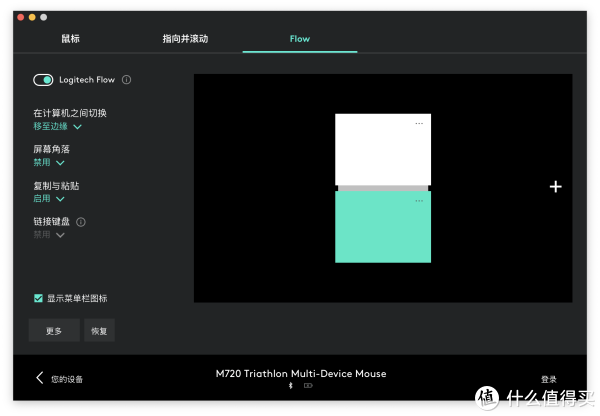Click the 更多 button
The image size is (600, 416).
(x=54, y=330)
